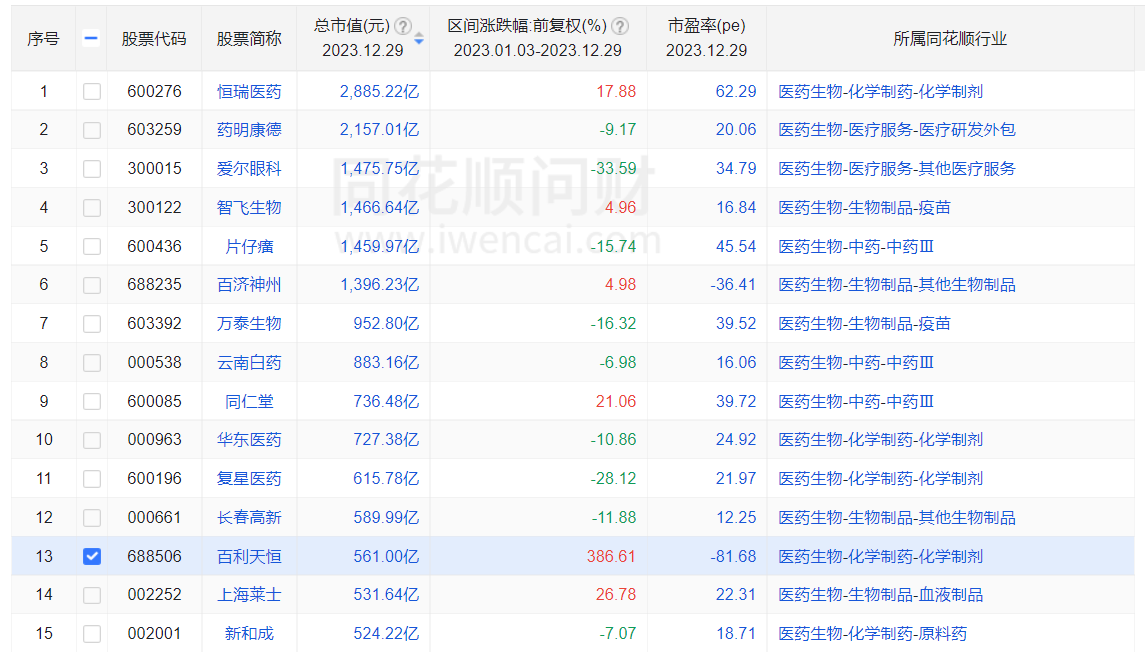
Task: Uncheck the box for 百利天恒 row
Action: (92, 556)
